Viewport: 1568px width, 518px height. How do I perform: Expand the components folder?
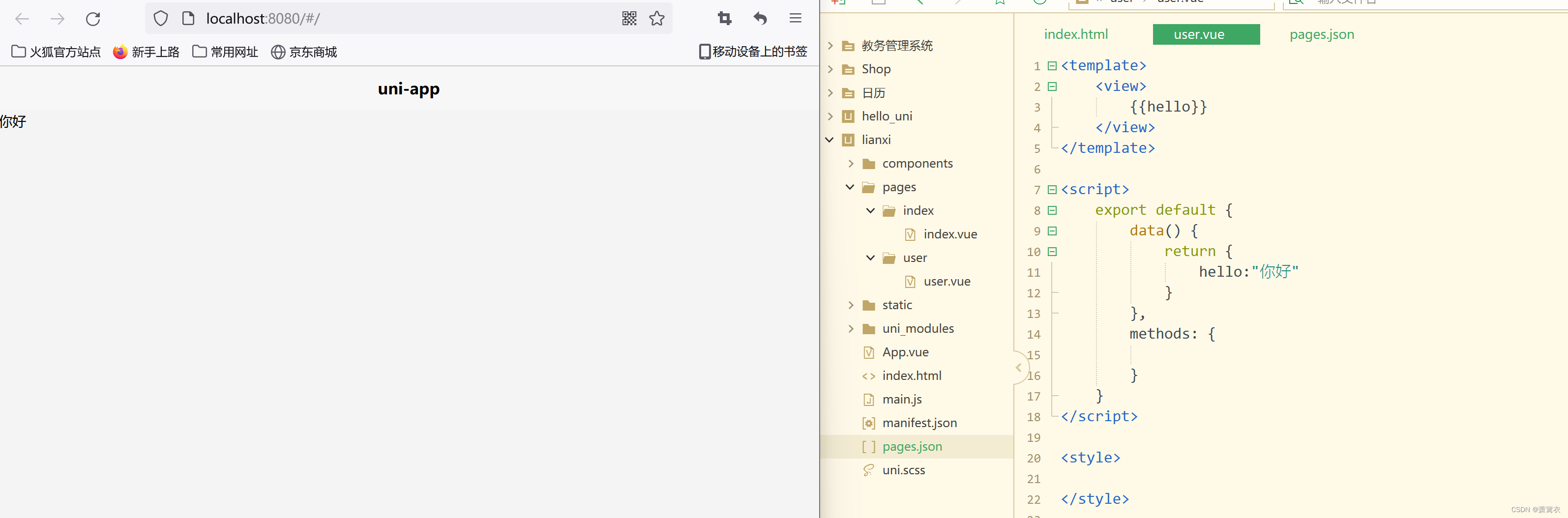[x=851, y=164]
